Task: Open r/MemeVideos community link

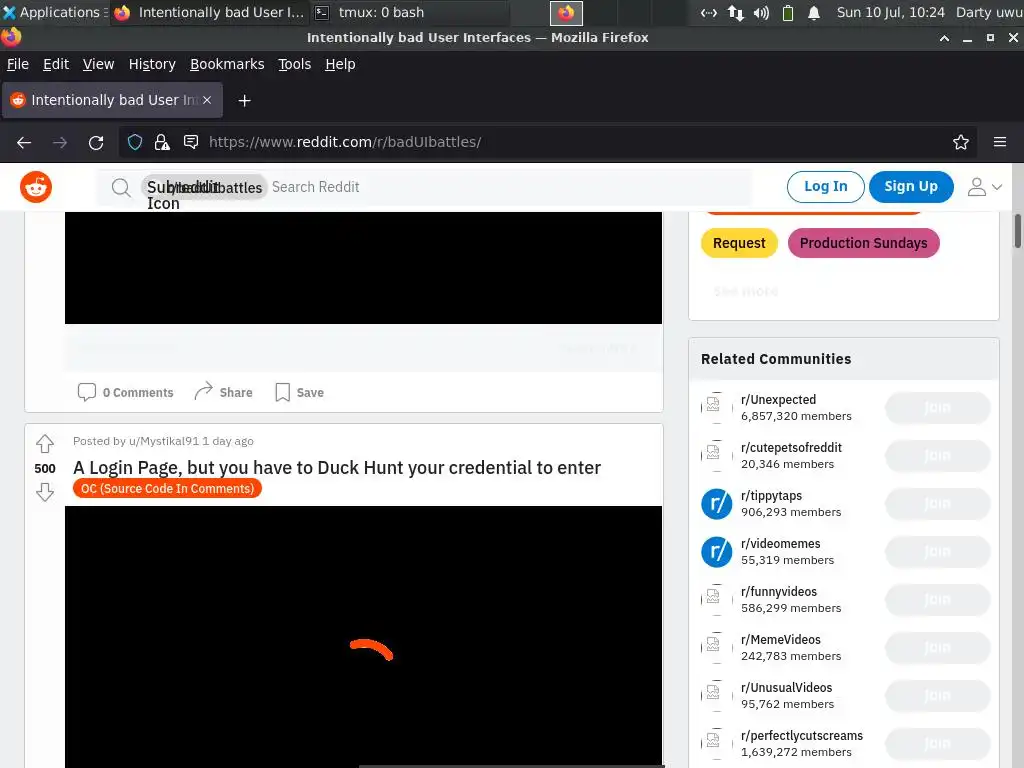Action: click(x=780, y=640)
